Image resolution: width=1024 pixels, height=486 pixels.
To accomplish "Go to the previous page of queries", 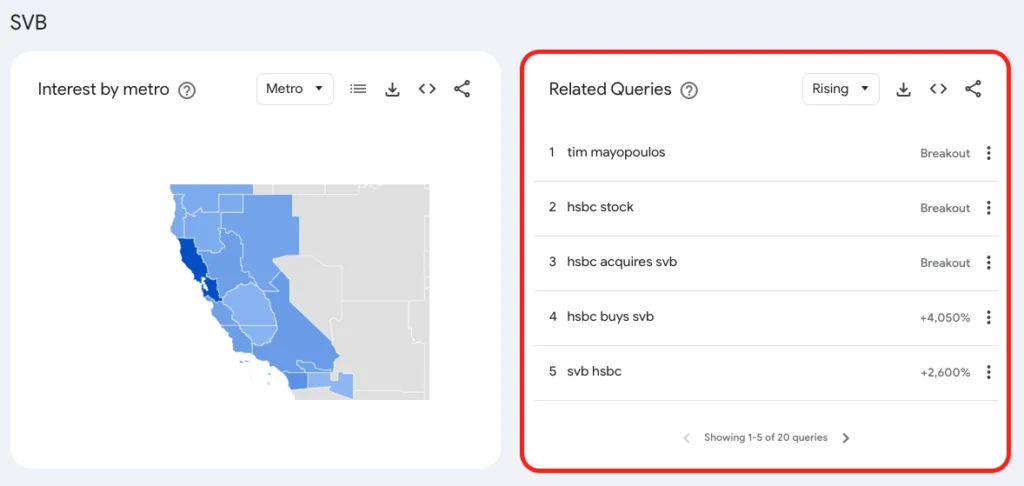I will click(686, 438).
